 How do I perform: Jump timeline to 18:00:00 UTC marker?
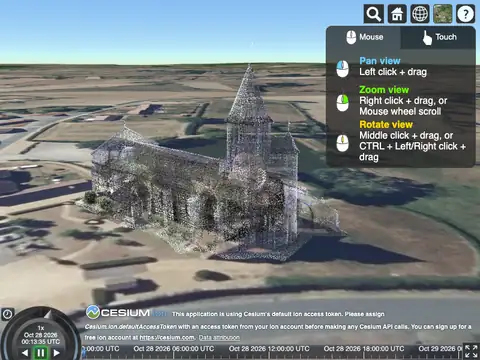[x=364, y=349]
